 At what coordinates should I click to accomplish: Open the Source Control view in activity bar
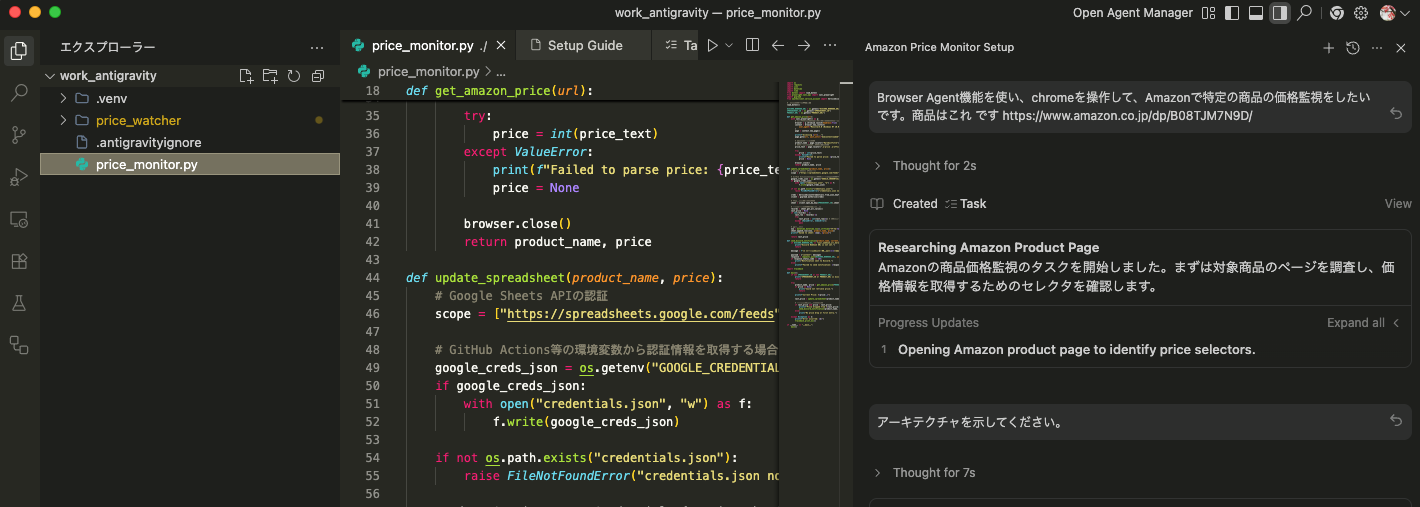pos(19,135)
